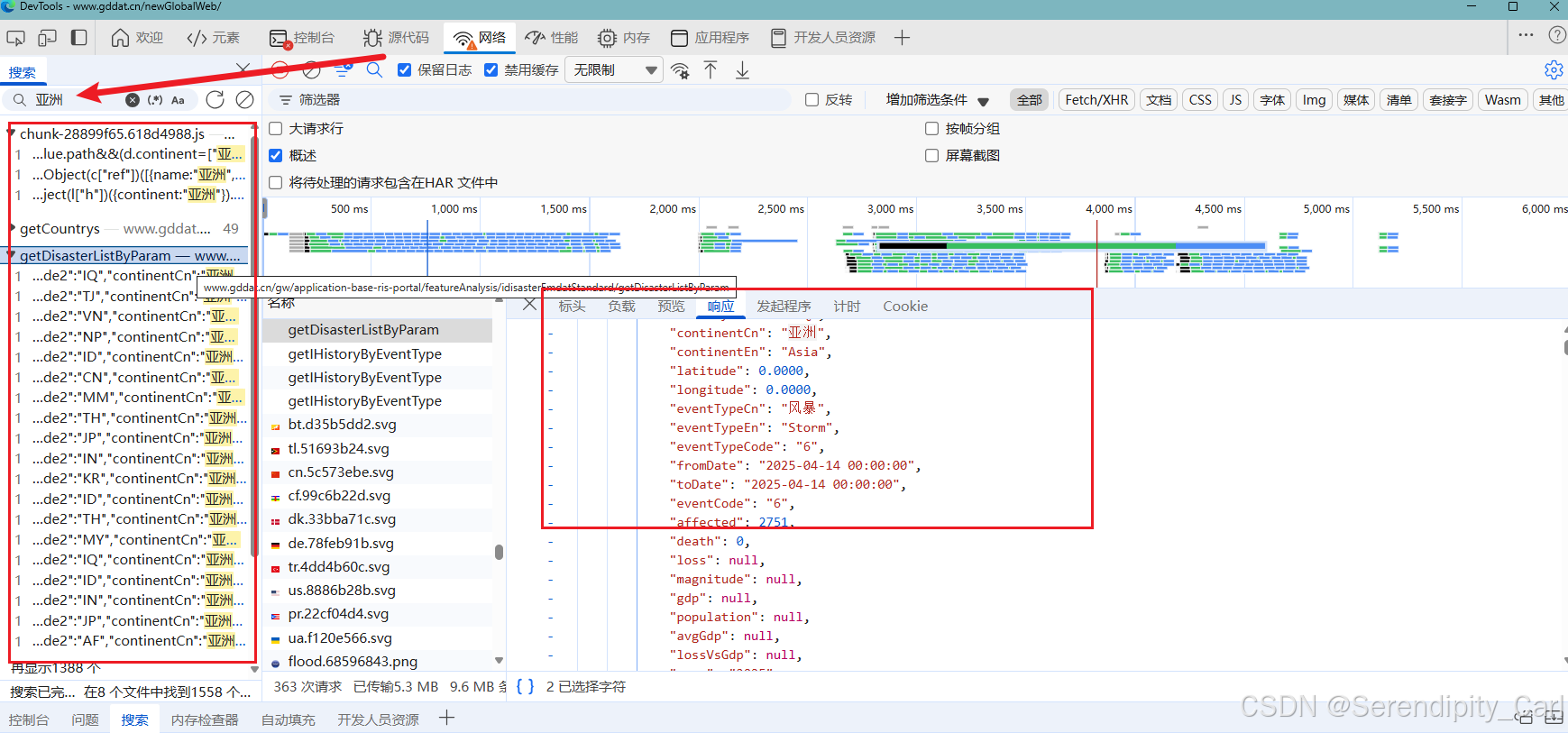The width and height of the screenshot is (1568, 733).
Task: Enable 屏幕截图 checkbox
Action: click(x=932, y=155)
